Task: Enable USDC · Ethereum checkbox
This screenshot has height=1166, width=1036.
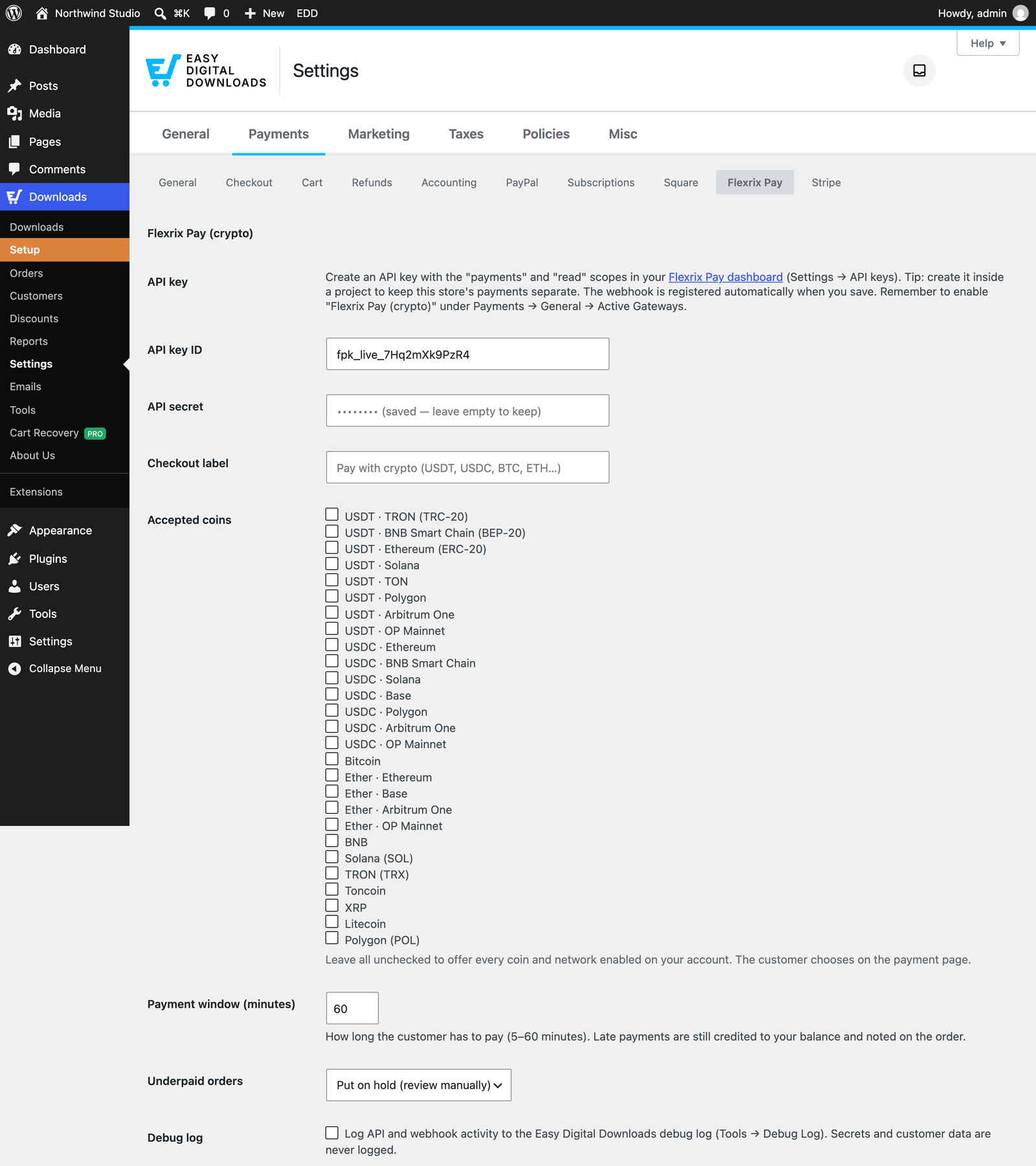Action: tap(332, 645)
